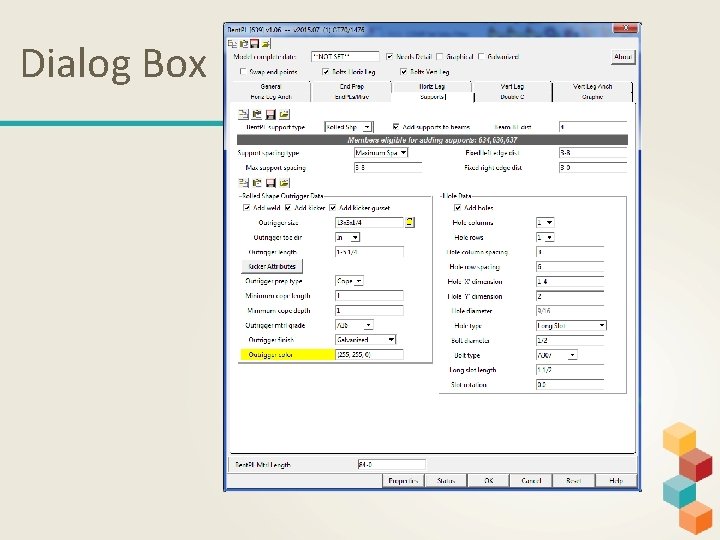Click the Model complete date field
The image size is (720, 540).
coord(345,56)
